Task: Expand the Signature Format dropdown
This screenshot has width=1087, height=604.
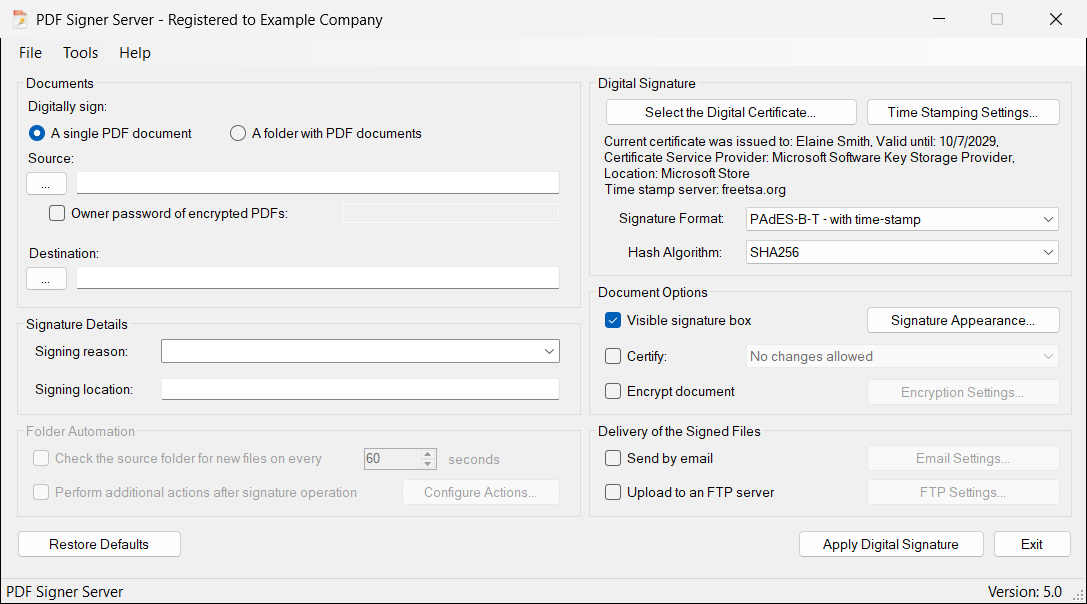Action: (x=1048, y=219)
